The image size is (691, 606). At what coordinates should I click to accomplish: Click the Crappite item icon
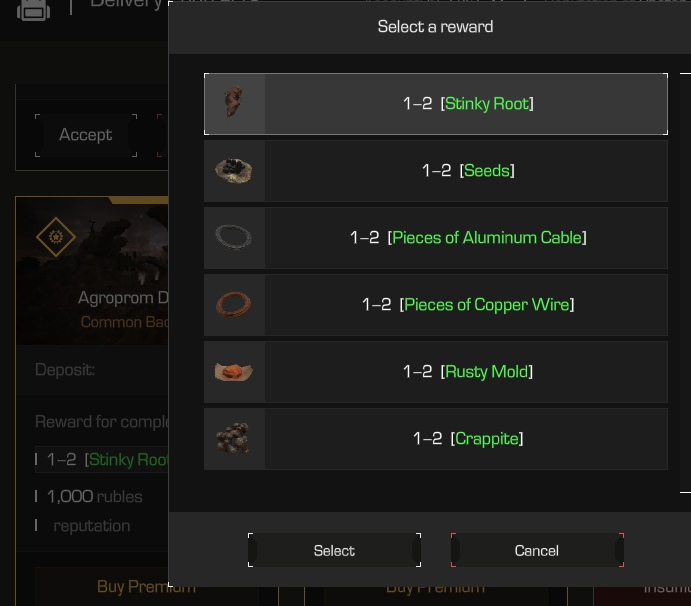tap(233, 438)
